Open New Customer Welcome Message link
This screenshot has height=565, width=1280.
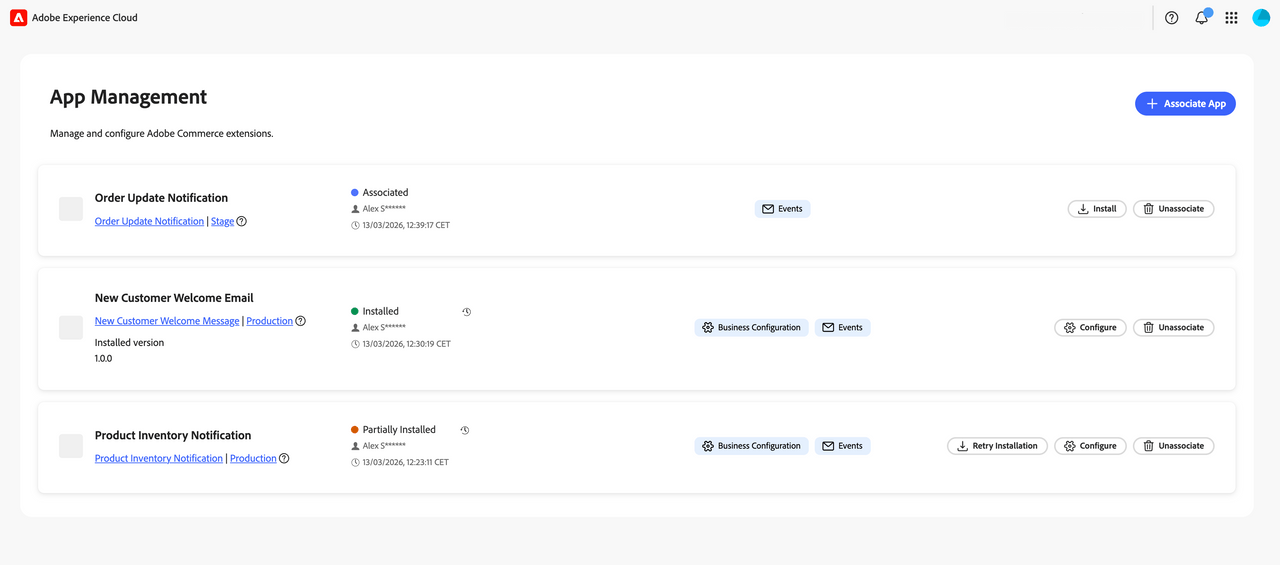(x=167, y=321)
